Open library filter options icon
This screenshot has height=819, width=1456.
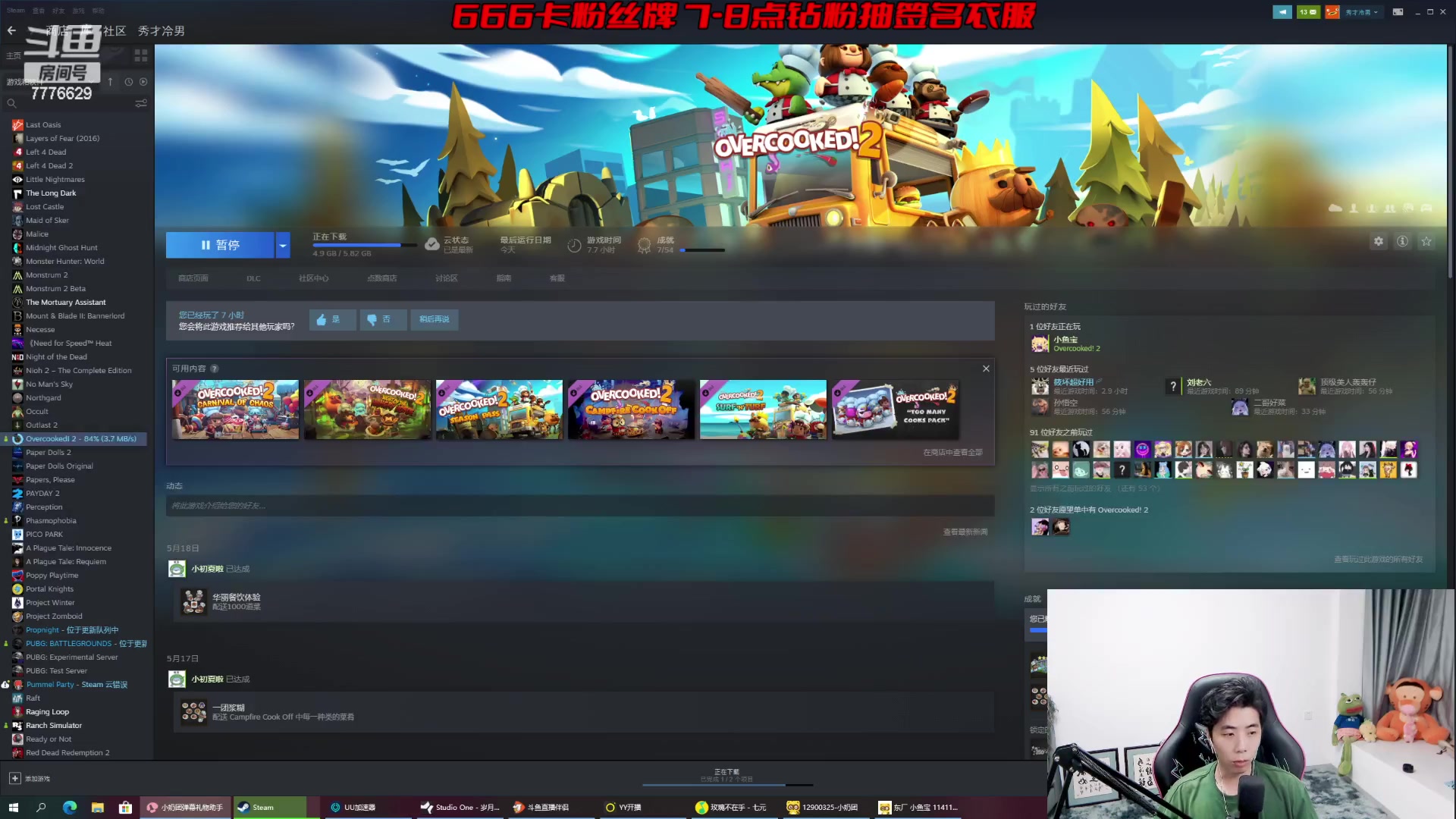pyautogui.click(x=141, y=103)
